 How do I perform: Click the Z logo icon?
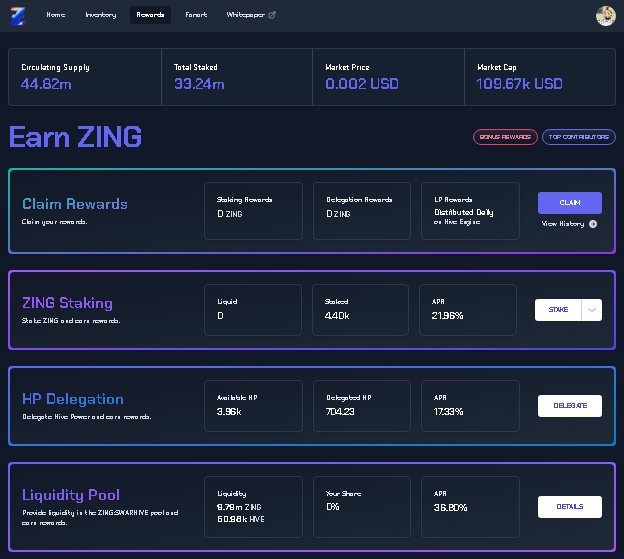[18, 16]
